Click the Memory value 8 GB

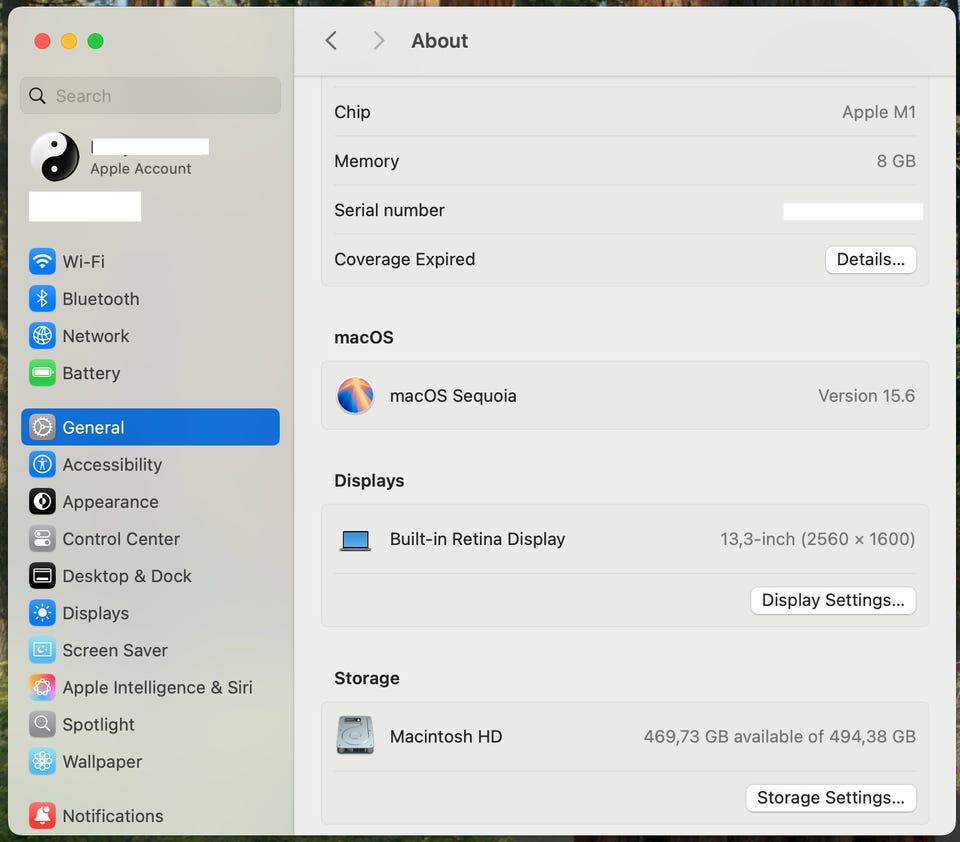click(x=896, y=161)
